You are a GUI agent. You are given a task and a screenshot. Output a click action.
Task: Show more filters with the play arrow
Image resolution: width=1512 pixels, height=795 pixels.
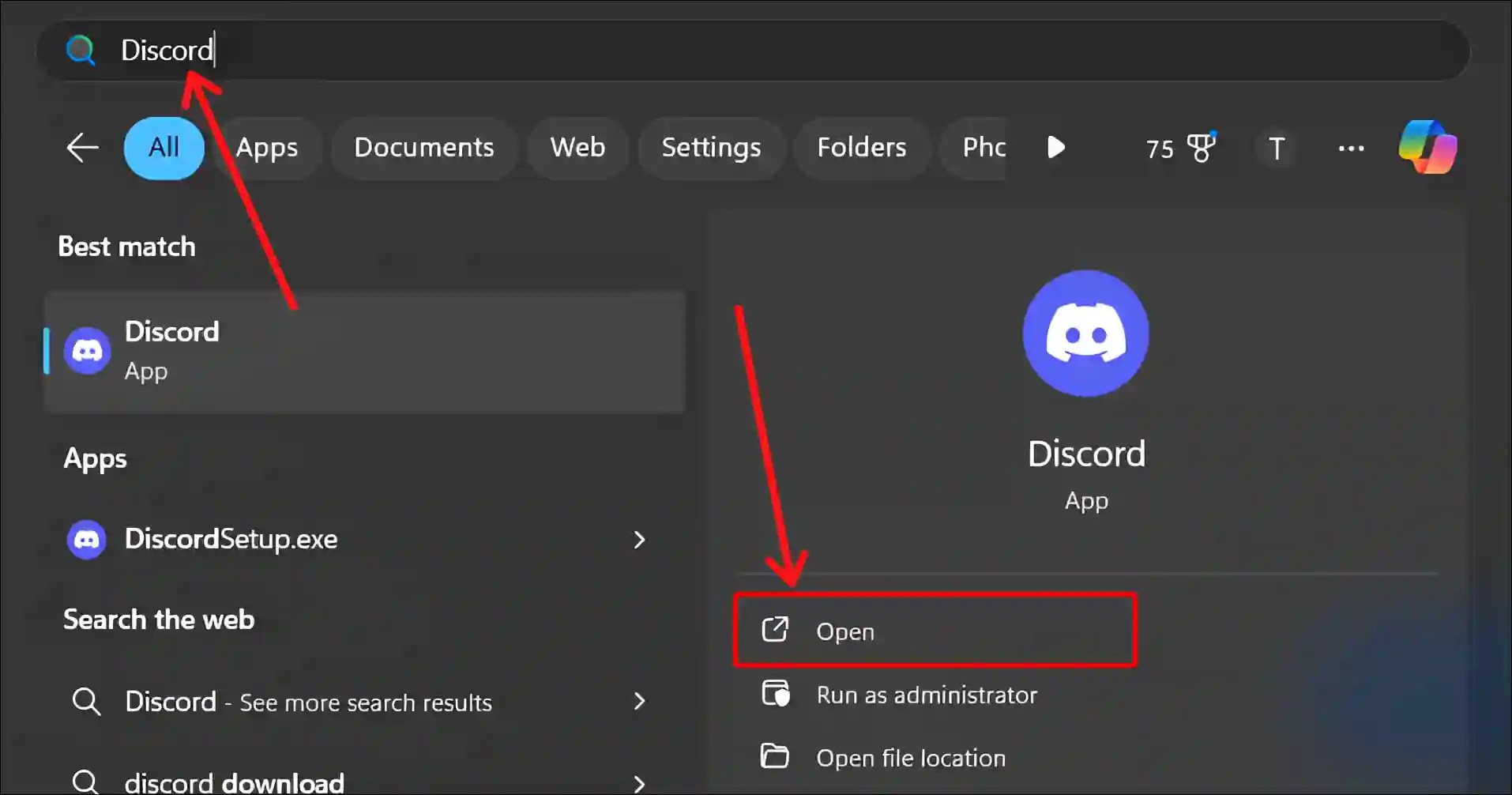click(1056, 148)
